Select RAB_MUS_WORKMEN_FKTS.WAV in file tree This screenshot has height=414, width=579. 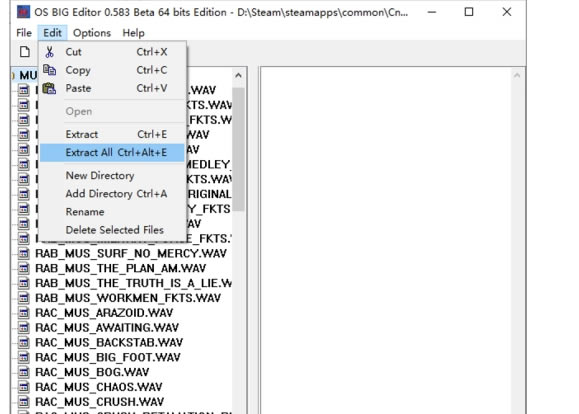(128, 298)
